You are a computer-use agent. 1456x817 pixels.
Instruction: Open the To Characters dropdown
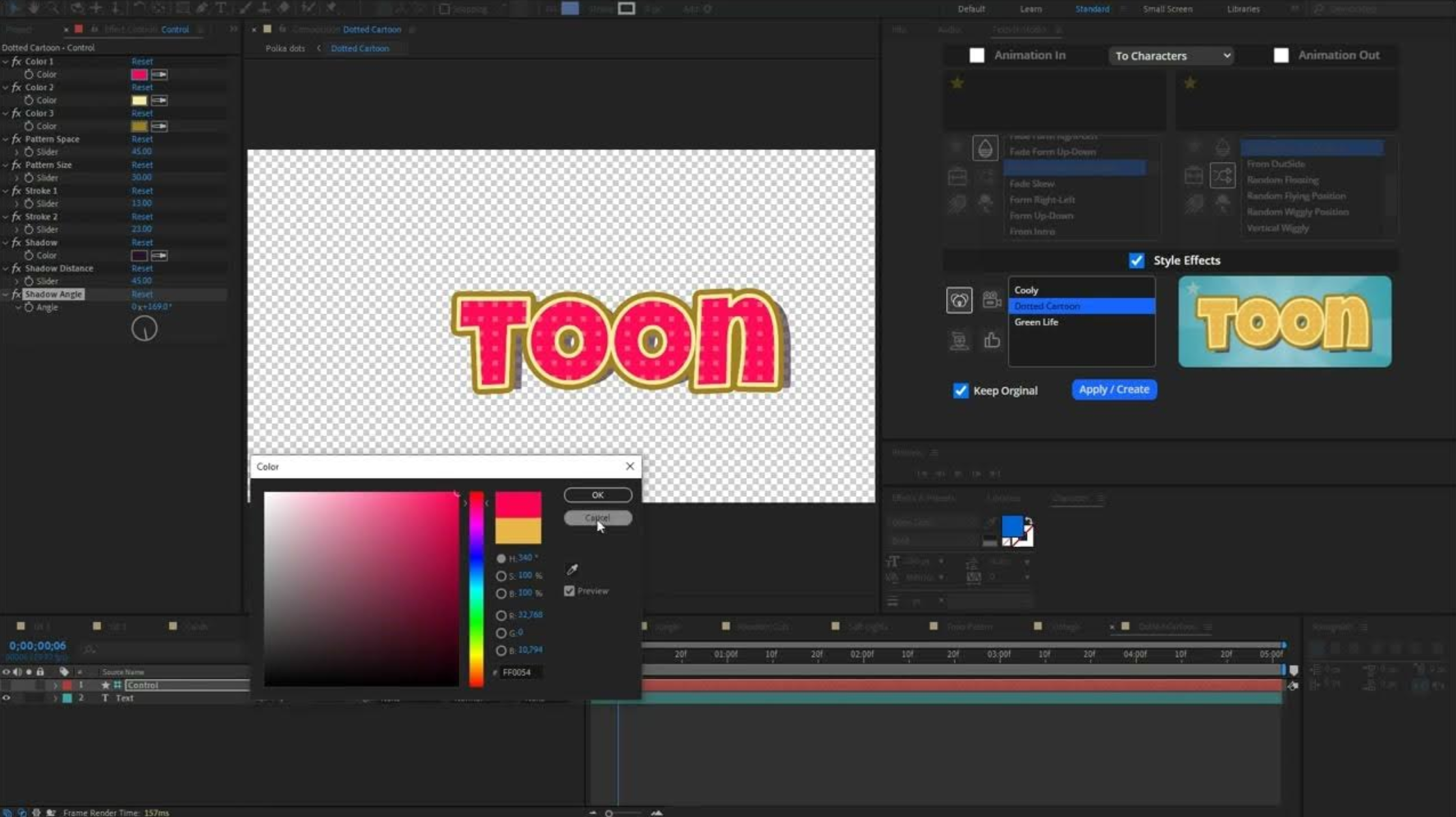(x=1172, y=55)
